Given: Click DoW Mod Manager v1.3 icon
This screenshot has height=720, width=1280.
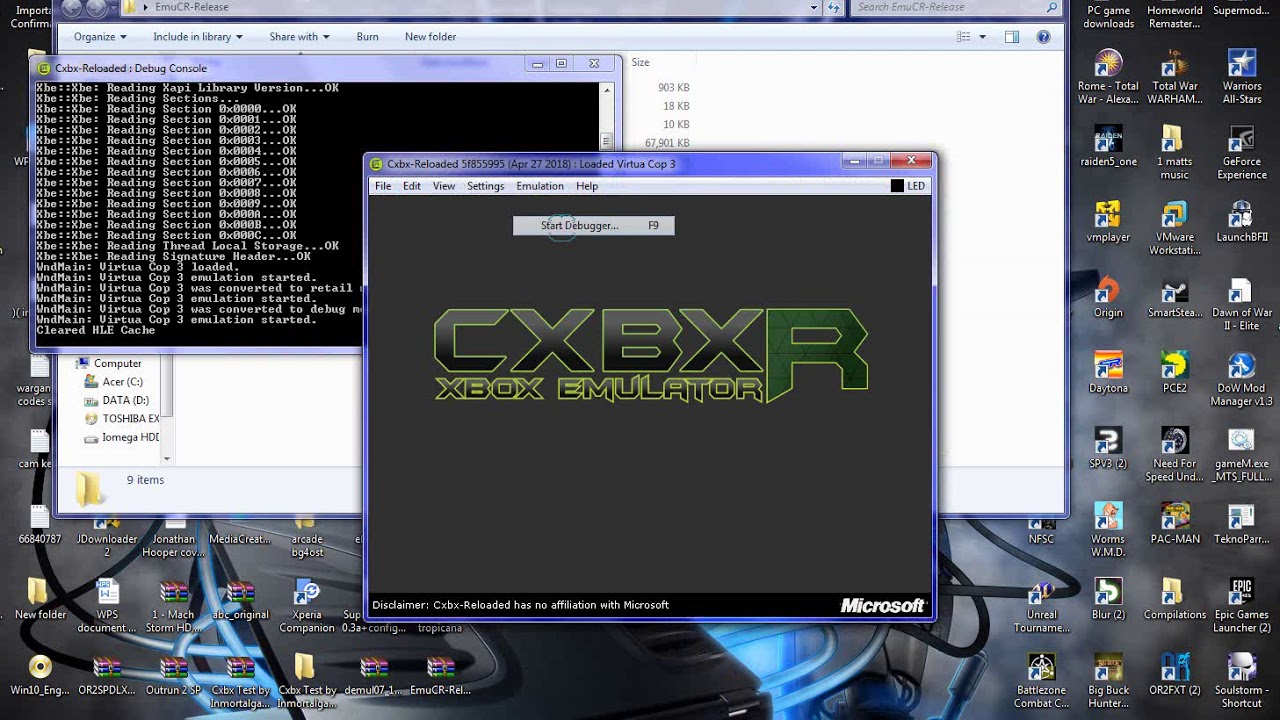Looking at the screenshot, I should 1241,378.
